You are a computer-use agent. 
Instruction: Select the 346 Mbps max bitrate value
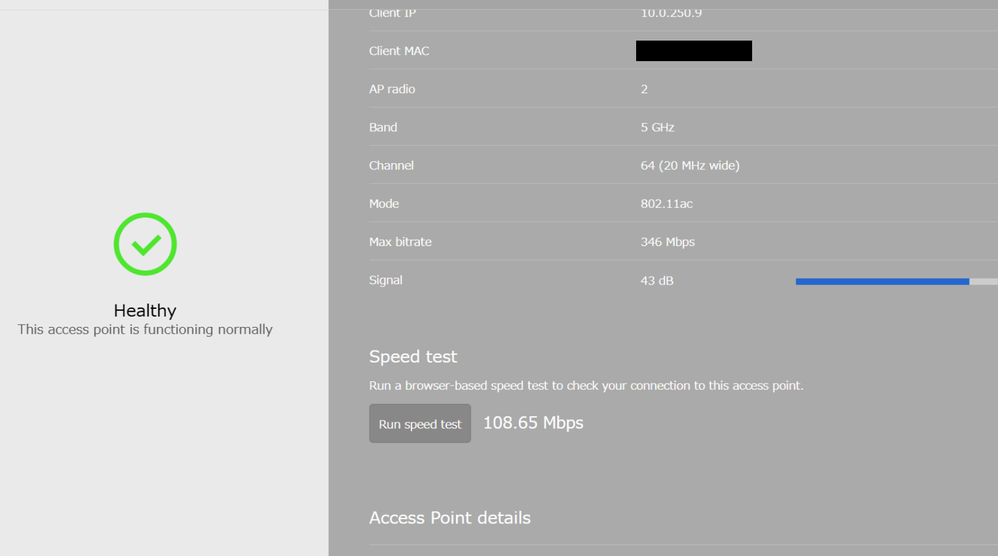pos(667,242)
